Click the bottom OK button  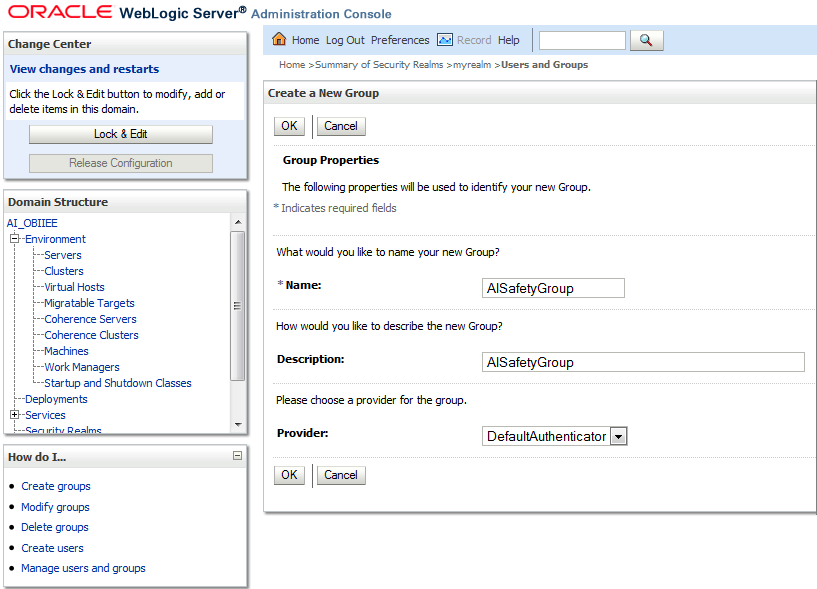pos(289,475)
